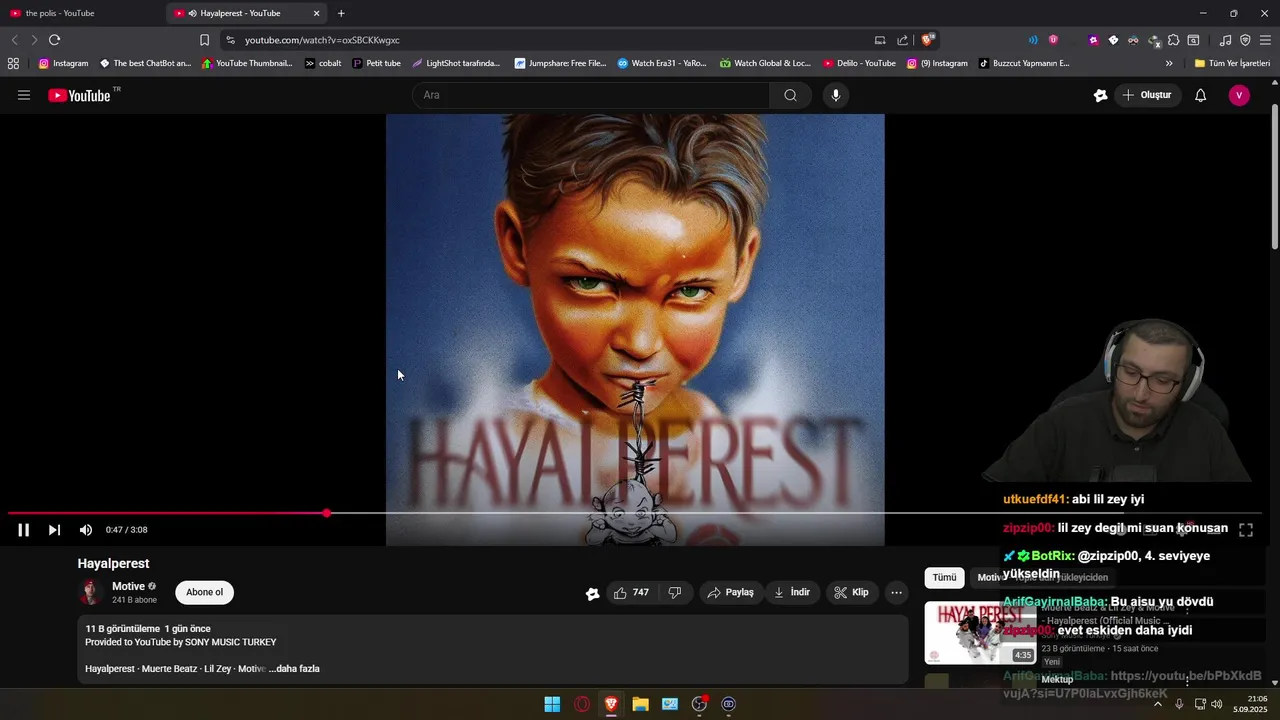Image resolution: width=1280 pixels, height=720 pixels.
Task: Expand the description with ...daha fazla
Action: (x=294, y=669)
